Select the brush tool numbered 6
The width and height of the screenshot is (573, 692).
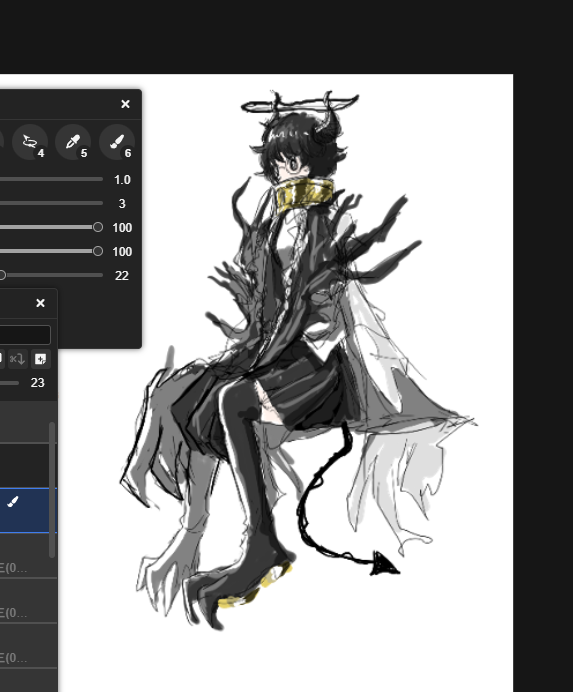click(x=117, y=142)
